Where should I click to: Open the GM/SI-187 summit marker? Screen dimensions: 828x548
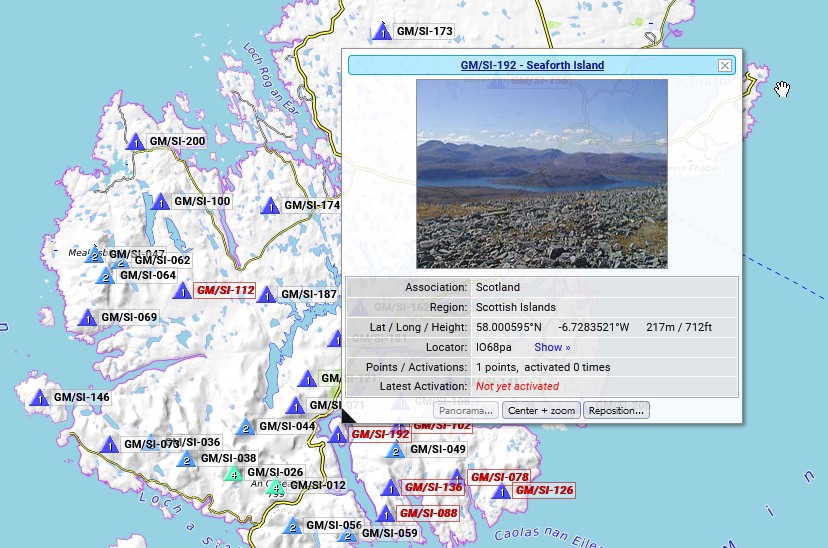tap(267, 295)
